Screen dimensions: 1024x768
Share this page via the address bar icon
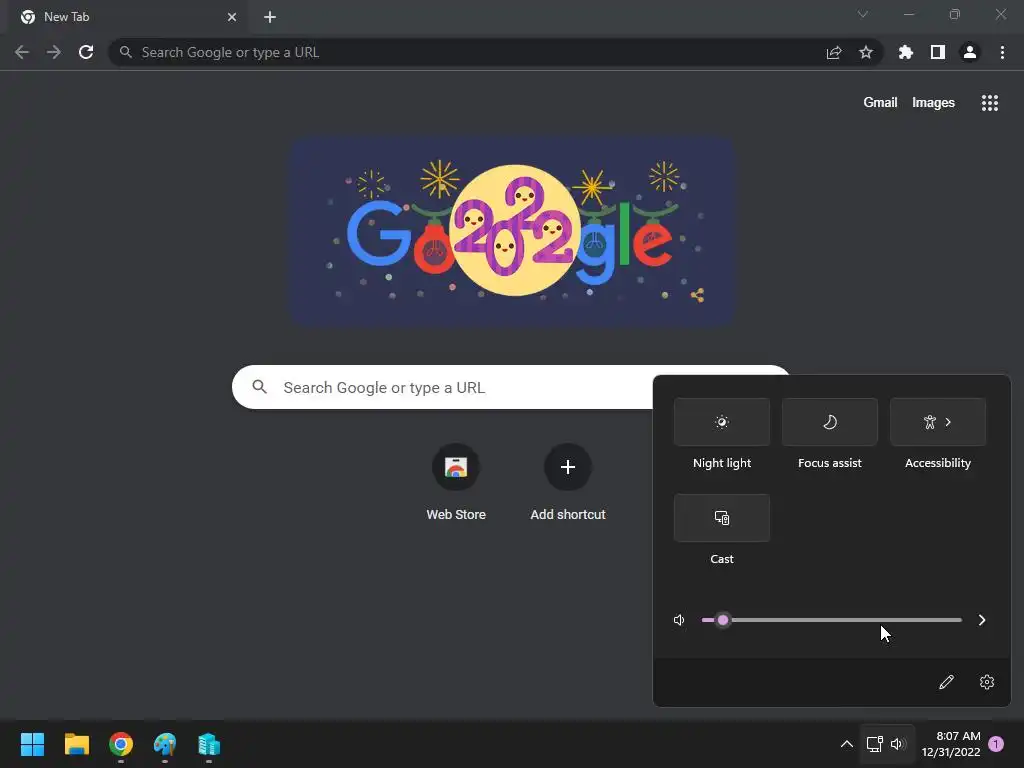834,52
